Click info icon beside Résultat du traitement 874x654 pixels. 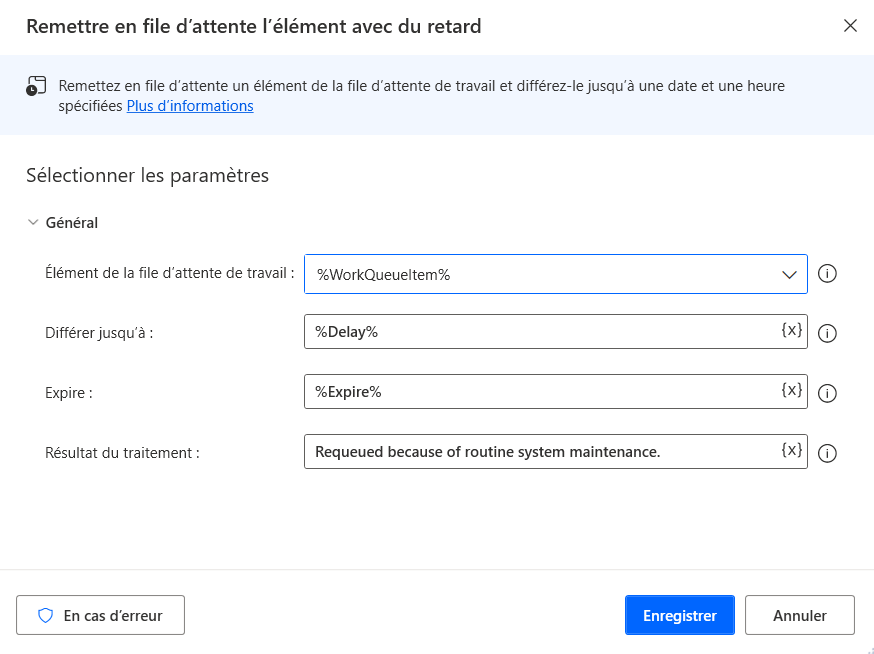coord(827,453)
